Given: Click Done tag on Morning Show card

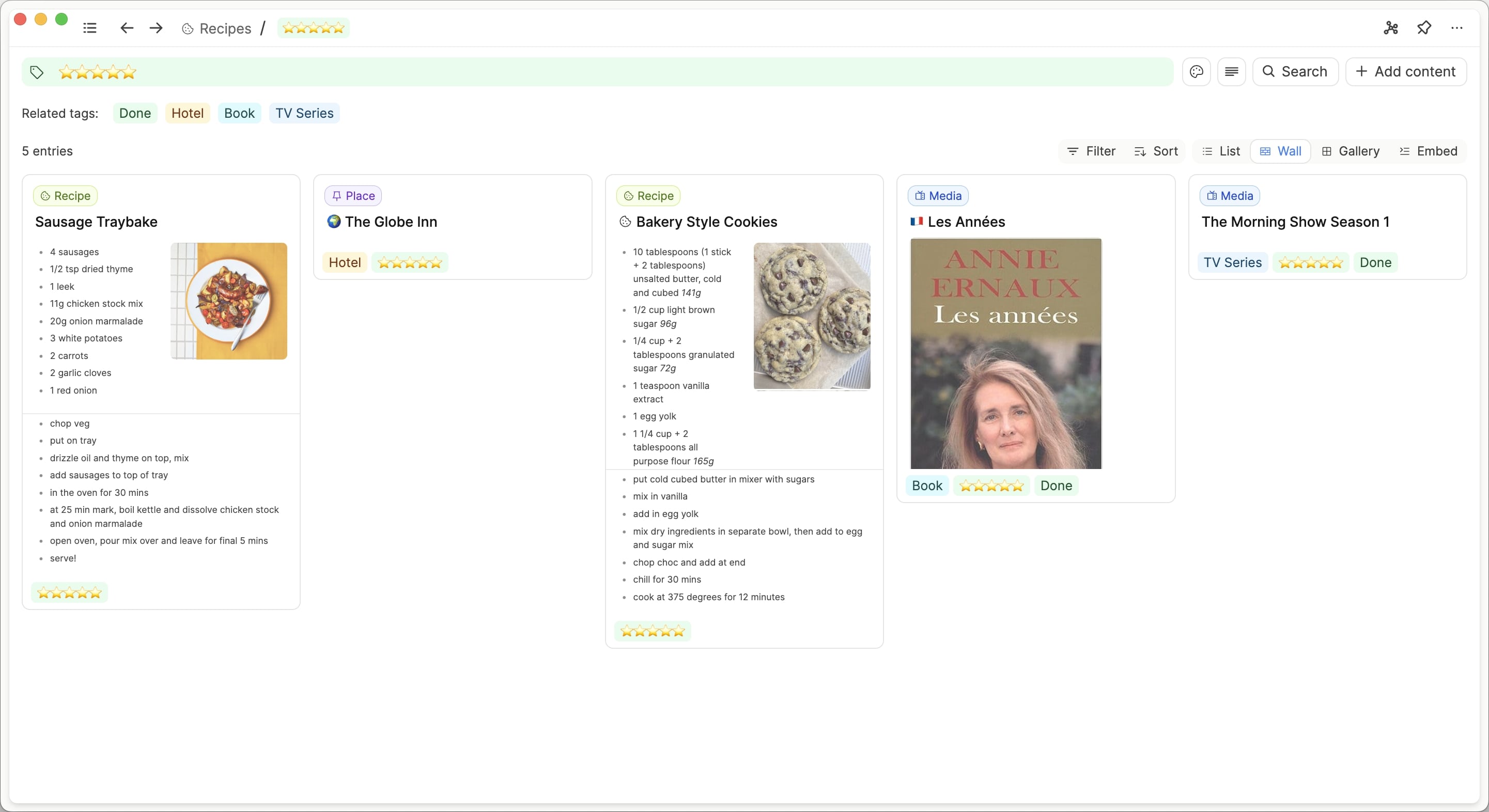Looking at the screenshot, I should point(1375,262).
